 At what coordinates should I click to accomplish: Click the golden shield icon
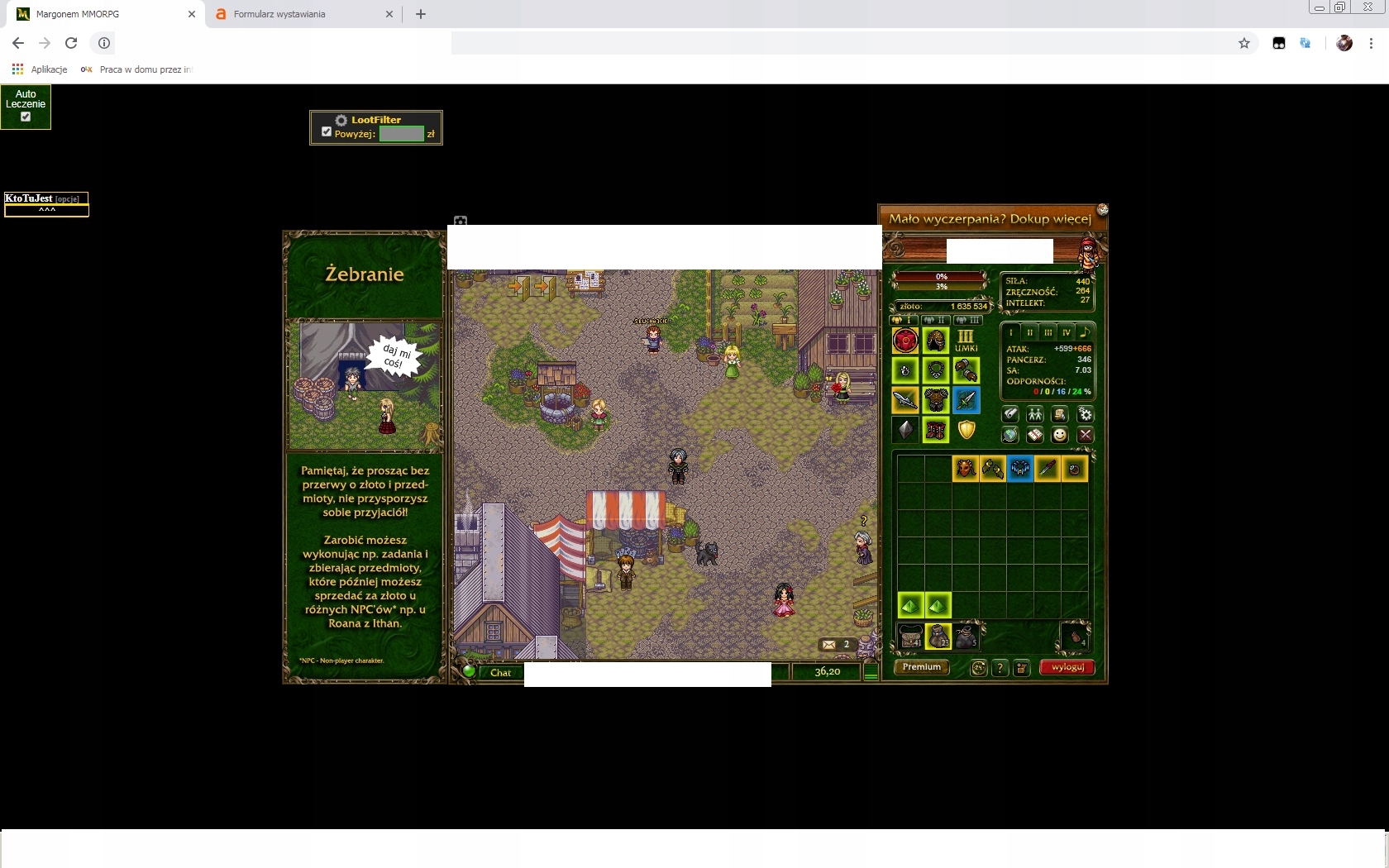point(966,430)
